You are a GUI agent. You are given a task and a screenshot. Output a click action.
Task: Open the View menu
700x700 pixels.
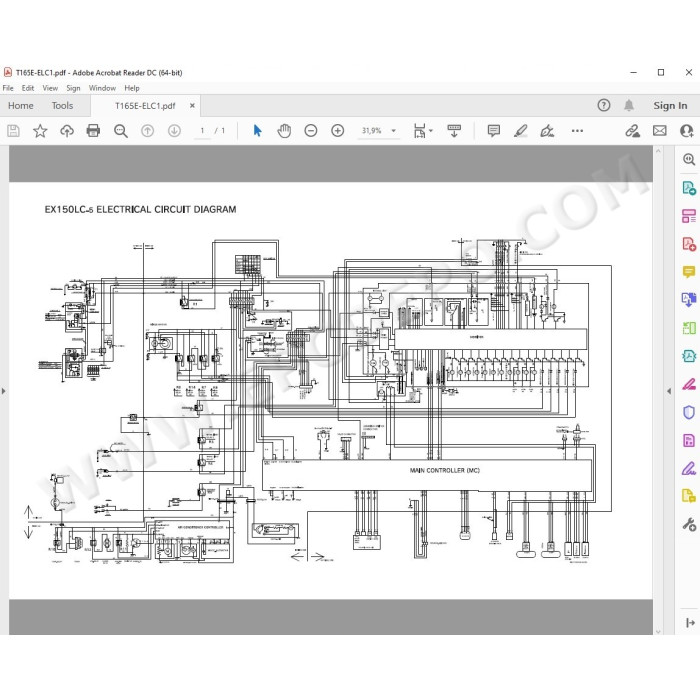point(50,88)
